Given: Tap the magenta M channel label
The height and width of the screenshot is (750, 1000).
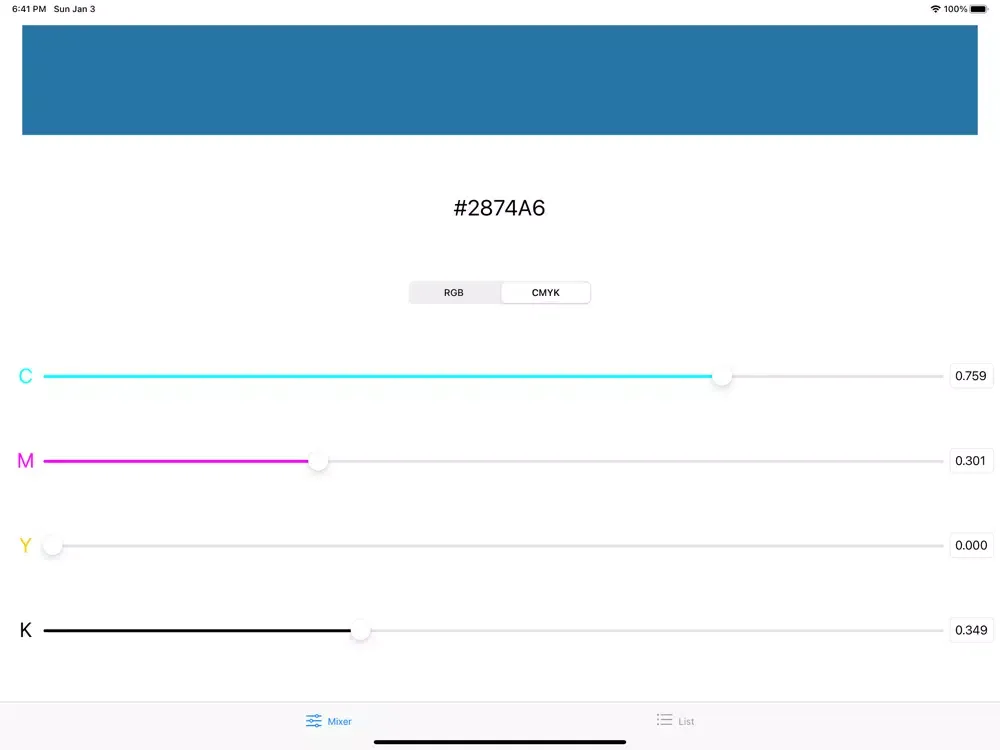Looking at the screenshot, I should pyautogui.click(x=26, y=461).
